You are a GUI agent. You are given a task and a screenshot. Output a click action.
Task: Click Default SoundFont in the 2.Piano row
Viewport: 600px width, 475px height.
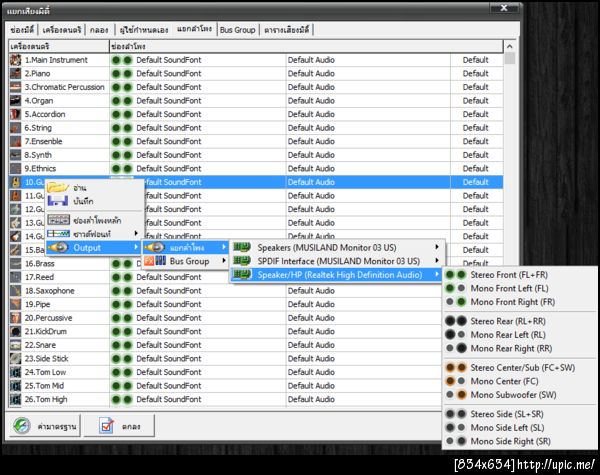tap(169, 73)
